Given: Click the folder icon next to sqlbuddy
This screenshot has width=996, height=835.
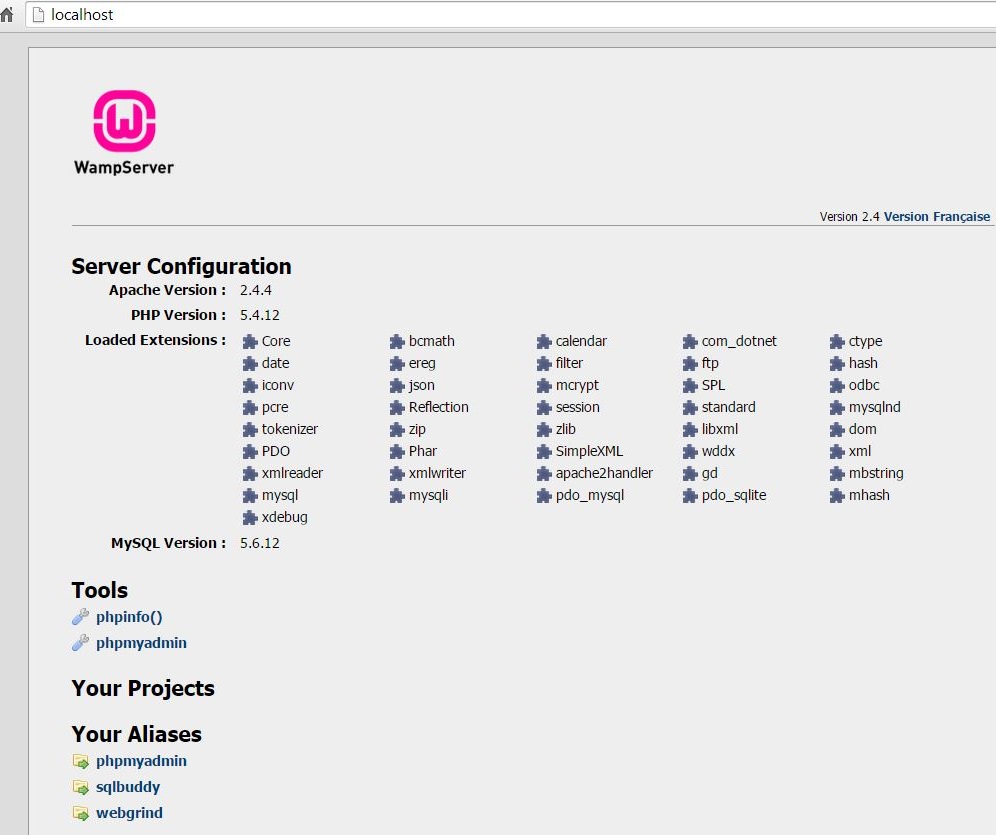Looking at the screenshot, I should coord(81,787).
